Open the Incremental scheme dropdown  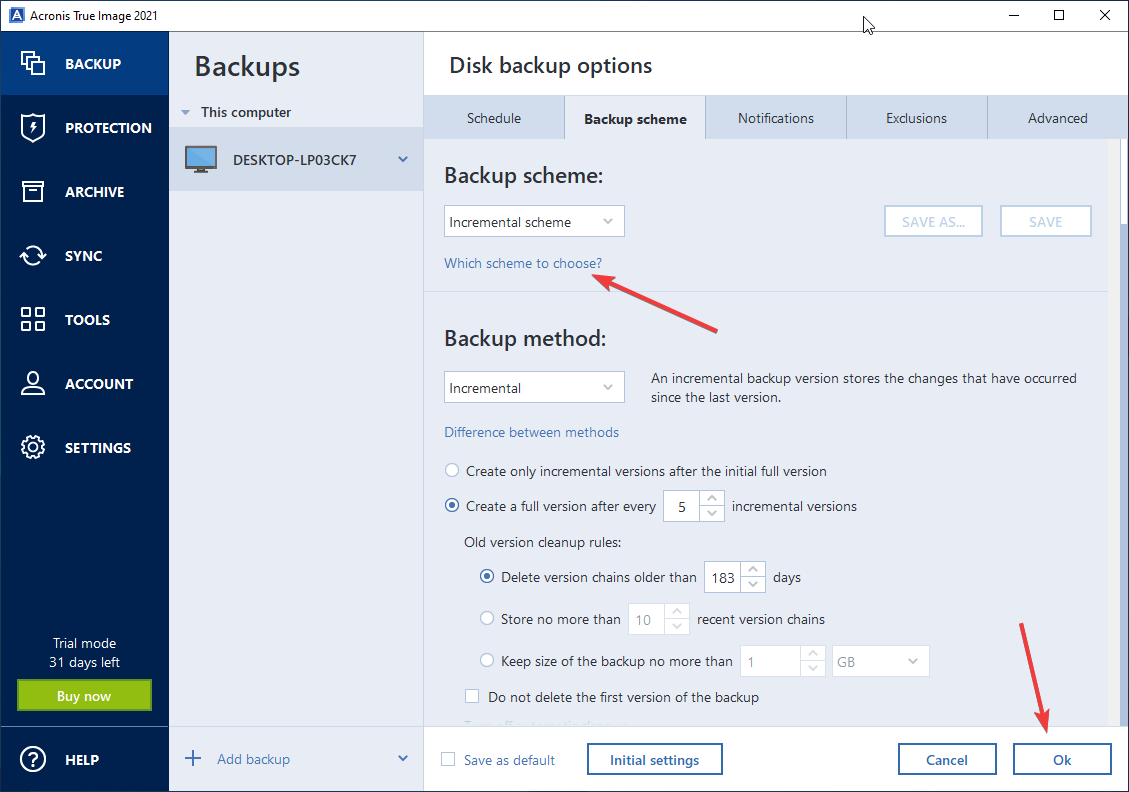534,222
